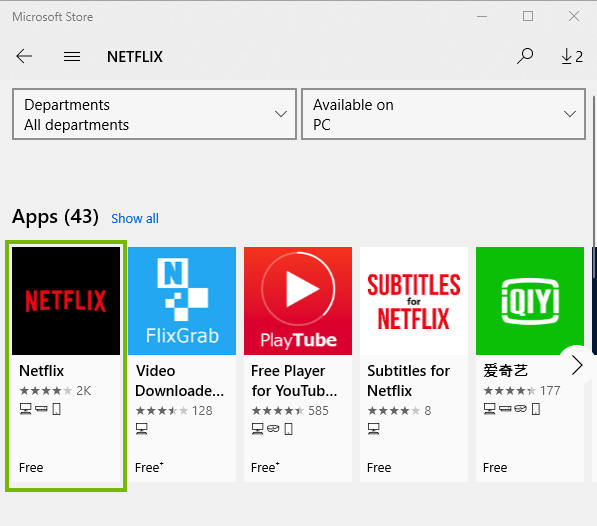
Task: Open the hamburger navigation menu
Action: [x=72, y=57]
